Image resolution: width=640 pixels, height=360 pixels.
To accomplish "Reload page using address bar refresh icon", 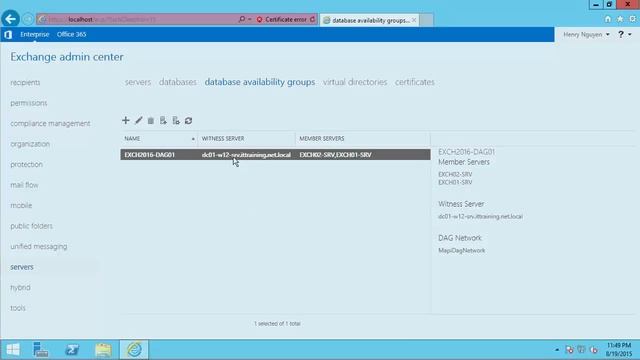I will click(x=312, y=19).
